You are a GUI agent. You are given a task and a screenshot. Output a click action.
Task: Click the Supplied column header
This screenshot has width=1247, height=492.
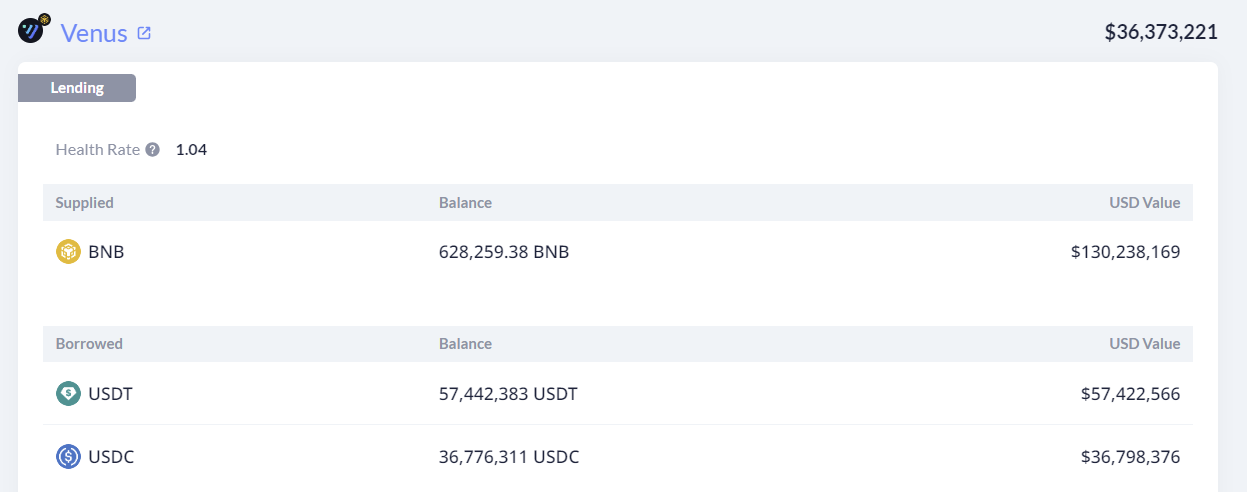tap(84, 203)
